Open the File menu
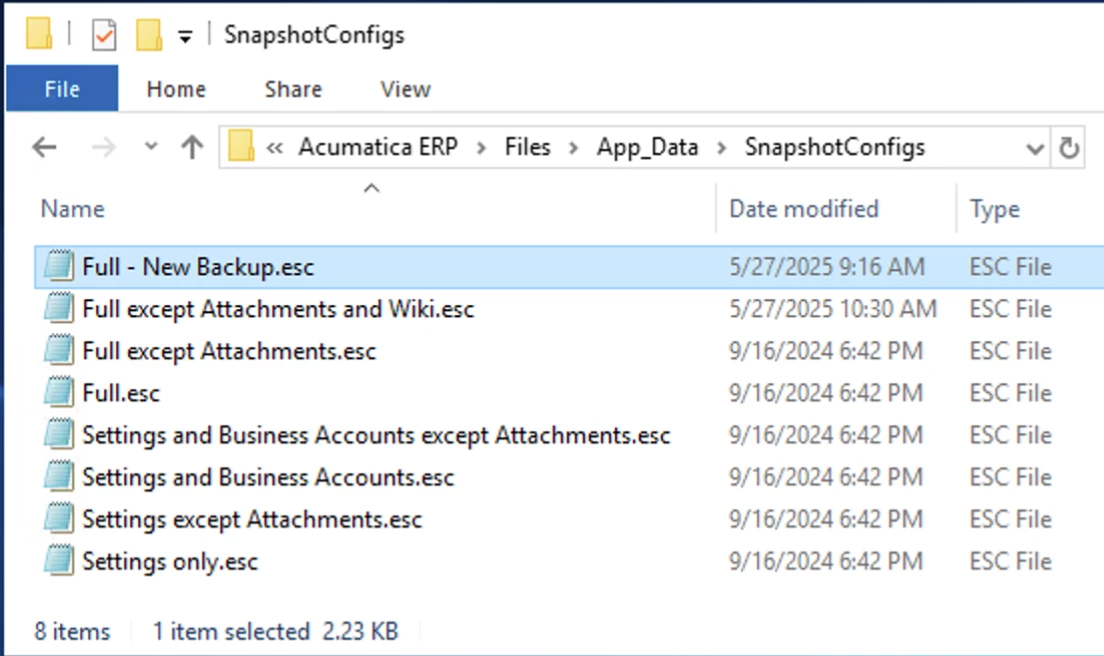This screenshot has width=1104, height=656. click(x=60, y=88)
